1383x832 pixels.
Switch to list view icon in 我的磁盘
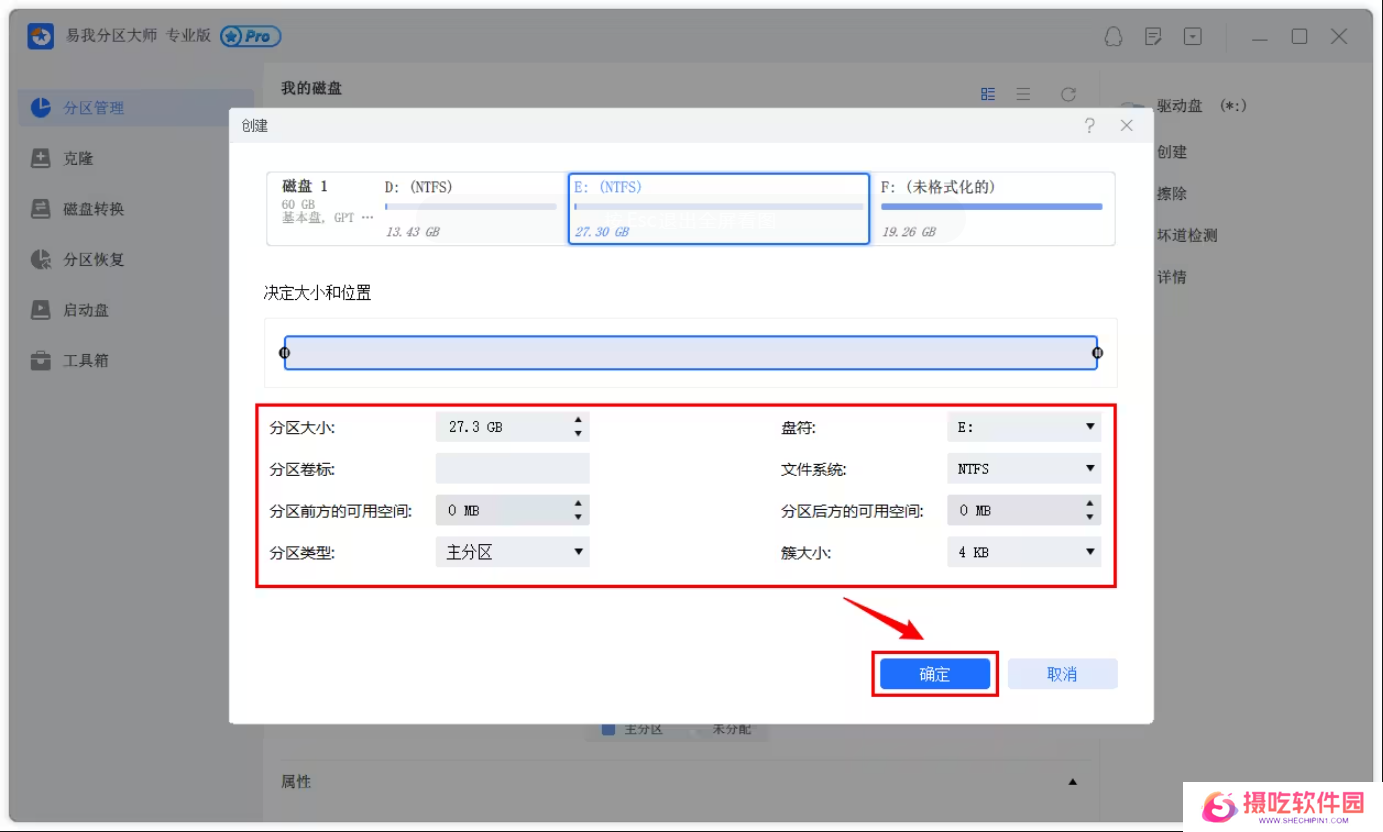point(1023,94)
